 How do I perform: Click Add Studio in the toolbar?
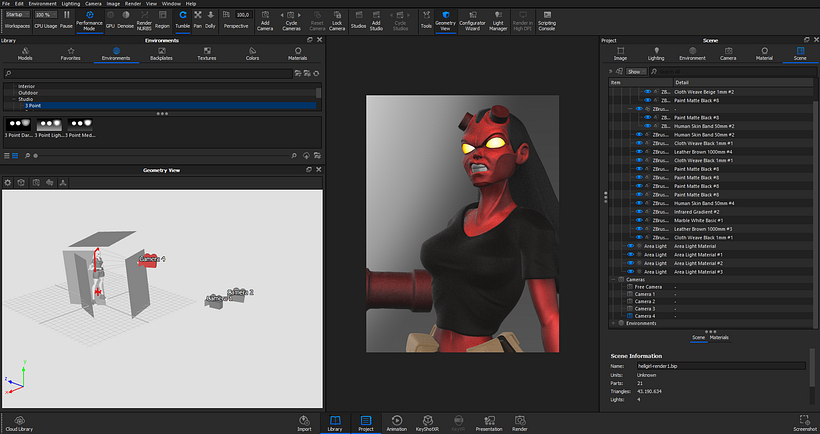[x=376, y=20]
